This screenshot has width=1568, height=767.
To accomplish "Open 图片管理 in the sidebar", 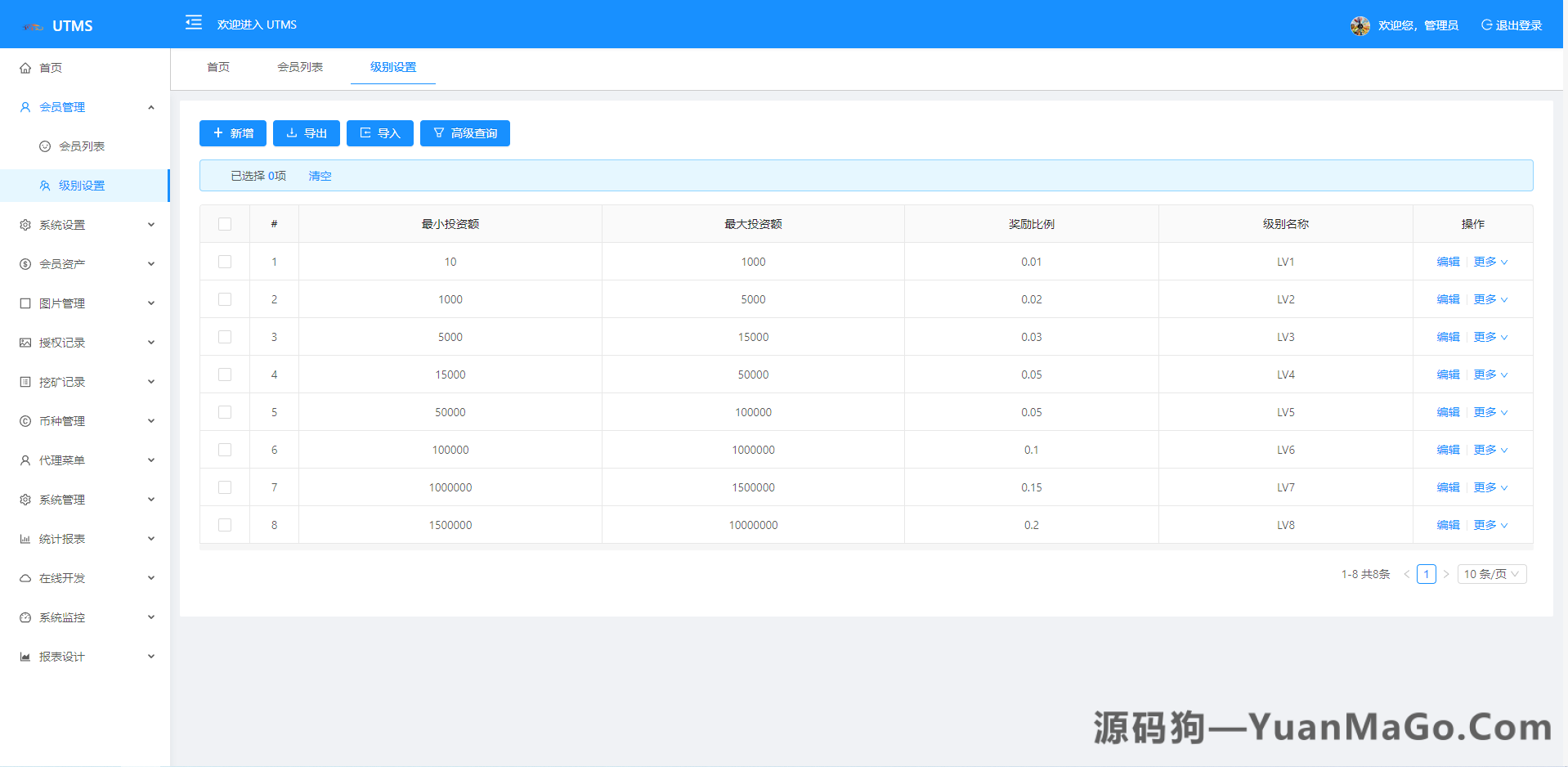I will pos(62,303).
